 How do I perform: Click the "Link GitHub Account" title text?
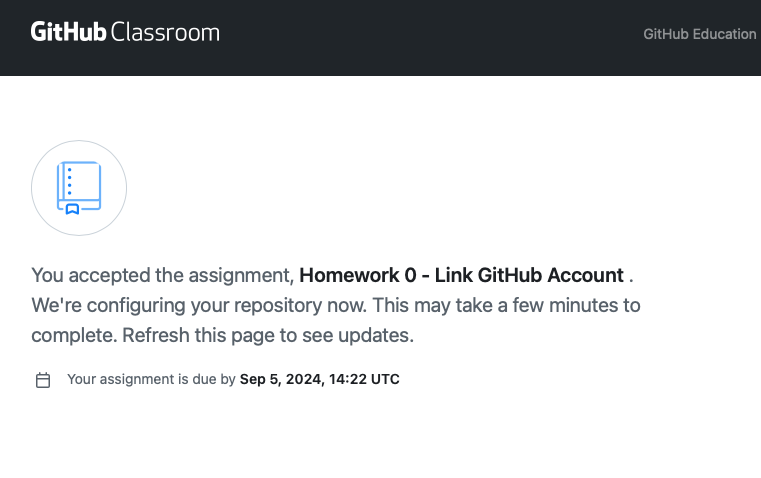point(529,275)
